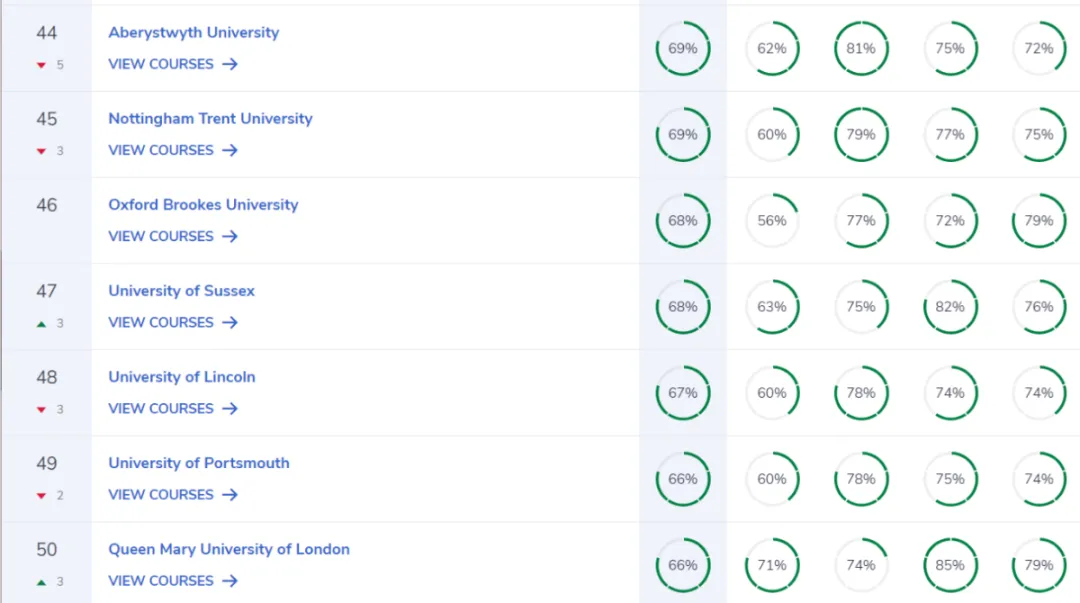This screenshot has width=1080, height=603.
Task: Click red down-rank triangle under rank 44
Action: 41,65
